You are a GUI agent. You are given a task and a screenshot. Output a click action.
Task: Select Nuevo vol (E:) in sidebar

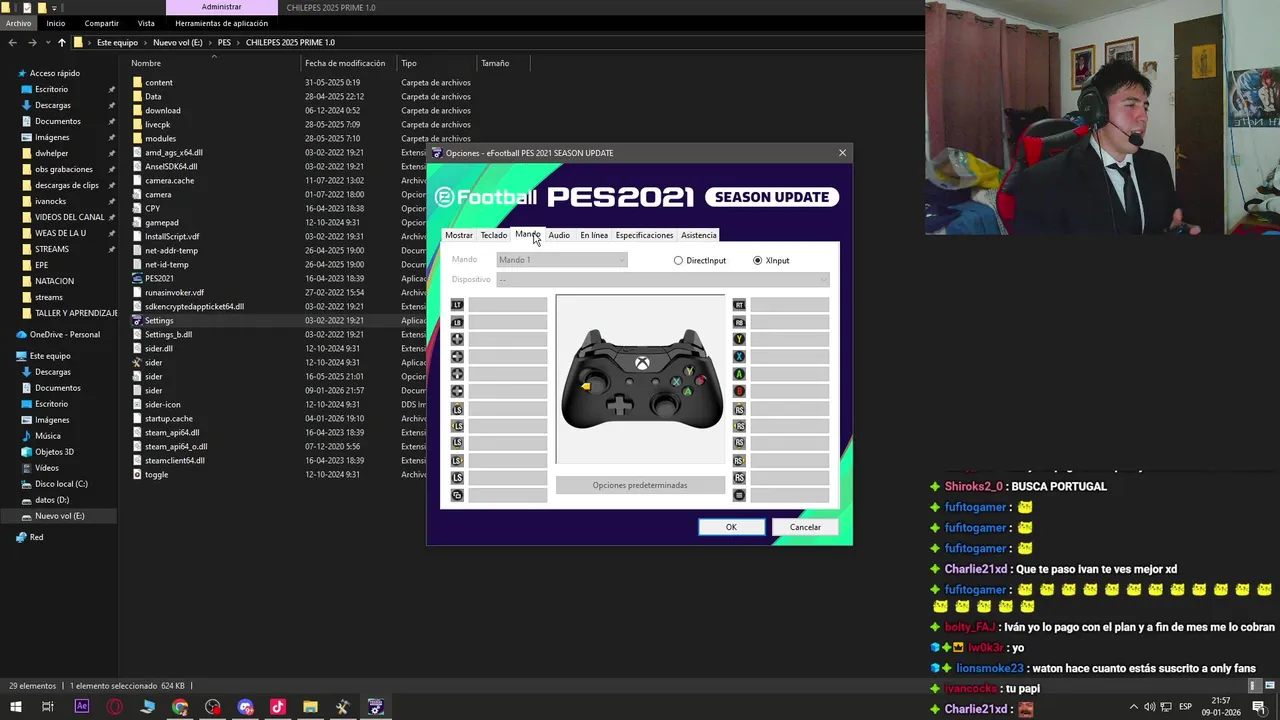(x=59, y=516)
